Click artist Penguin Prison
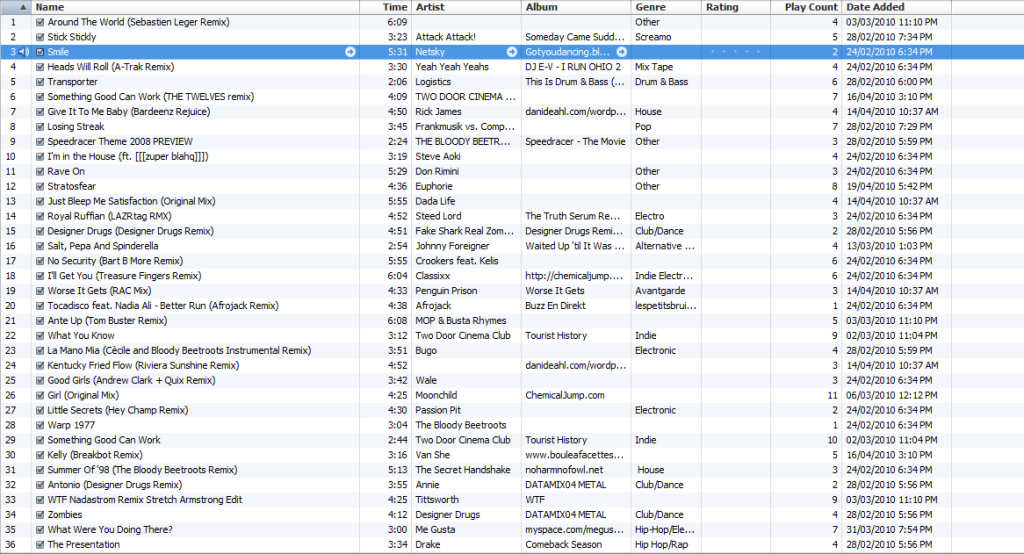This screenshot has height=554, width=1024. click(446, 291)
